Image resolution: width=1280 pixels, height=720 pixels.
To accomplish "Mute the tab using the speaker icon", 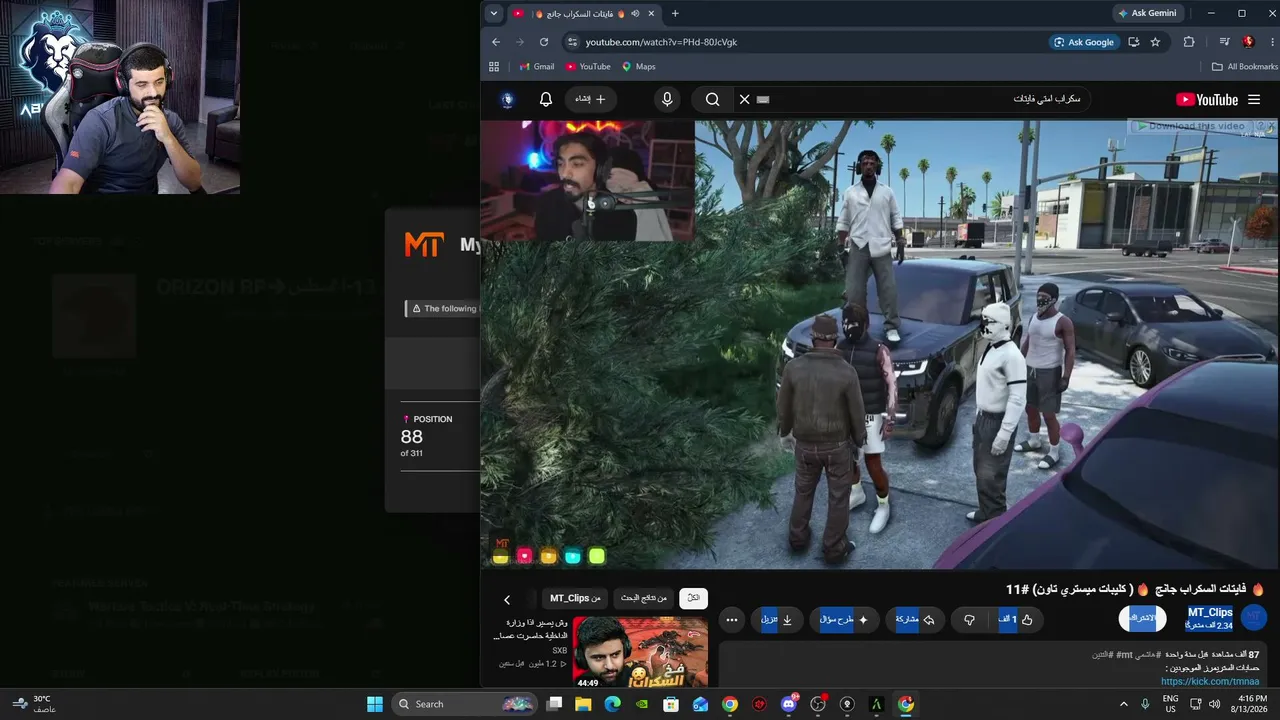I will coord(634,13).
